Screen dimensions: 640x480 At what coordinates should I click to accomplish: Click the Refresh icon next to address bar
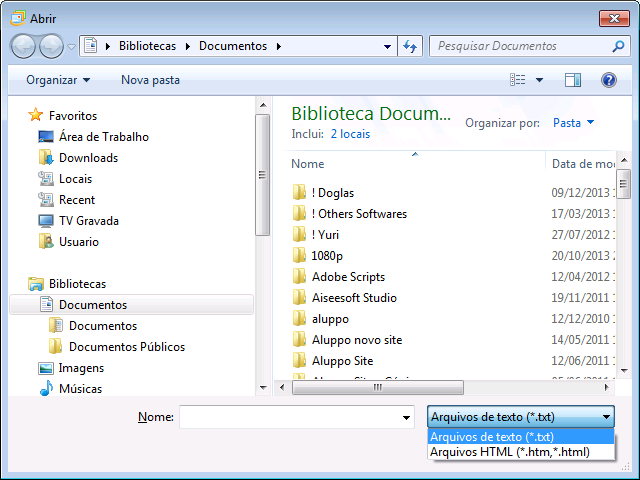coord(410,46)
